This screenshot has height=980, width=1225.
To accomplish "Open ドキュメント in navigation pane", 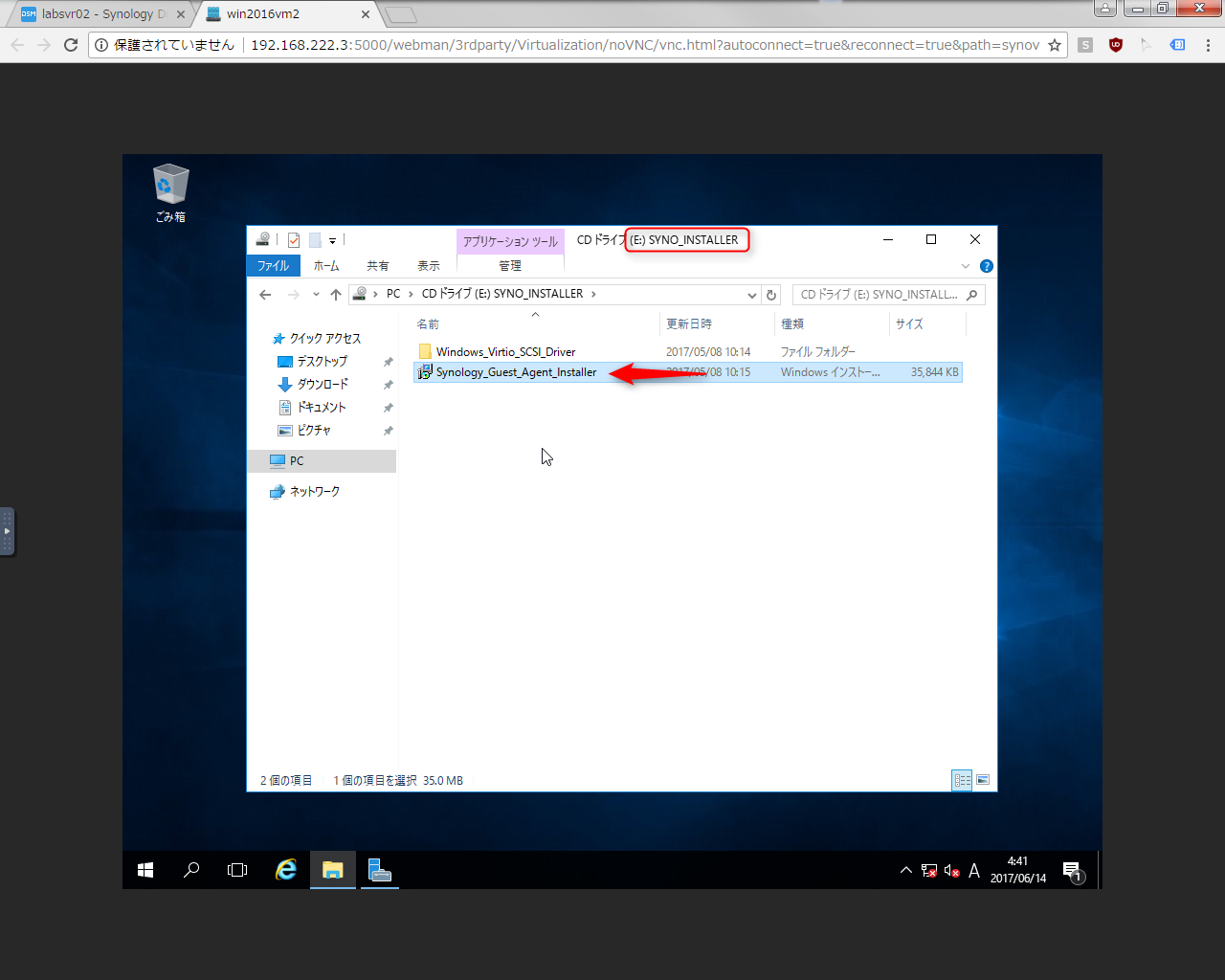I will click(322, 408).
